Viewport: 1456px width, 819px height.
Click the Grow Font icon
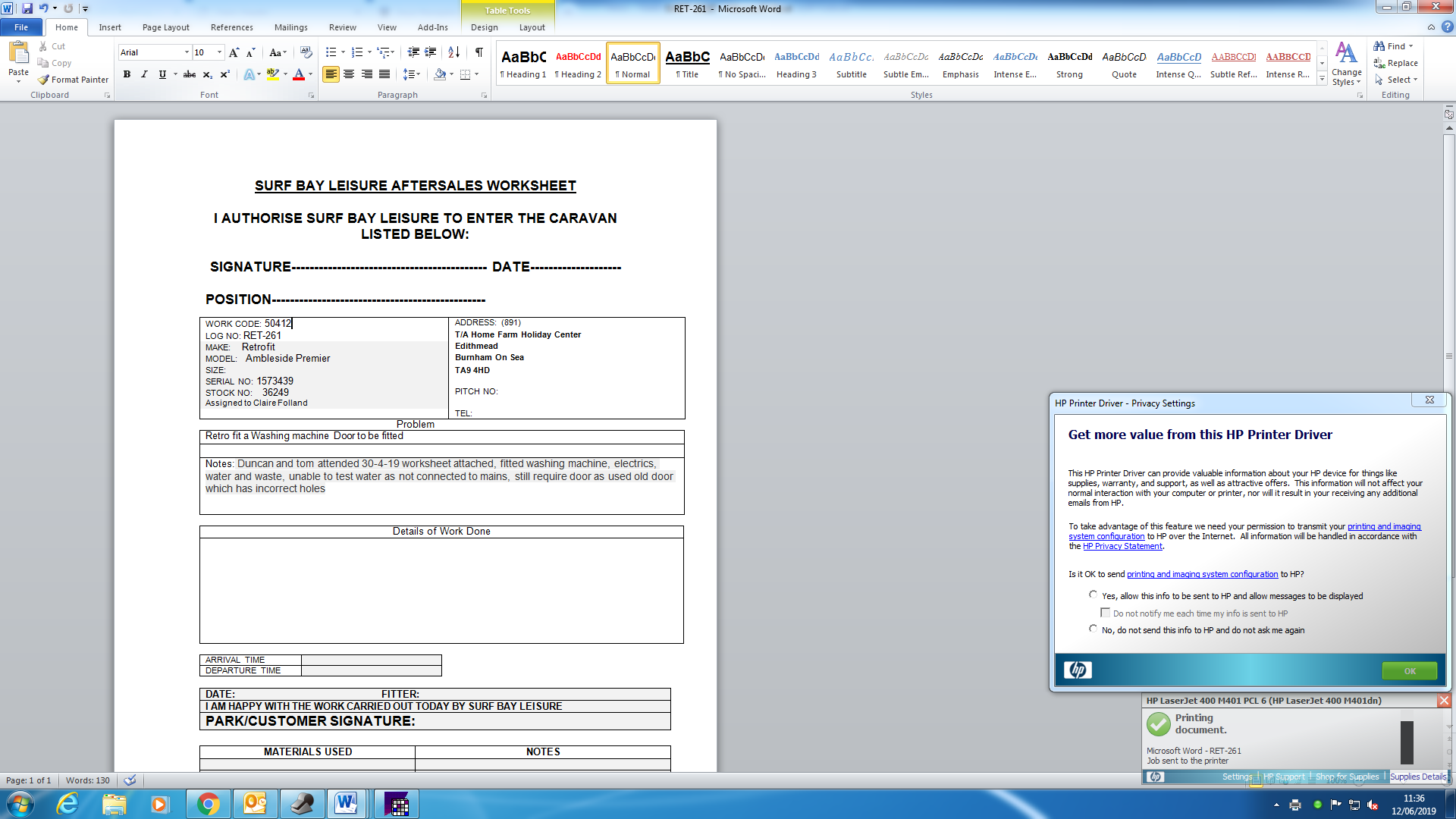[x=234, y=52]
